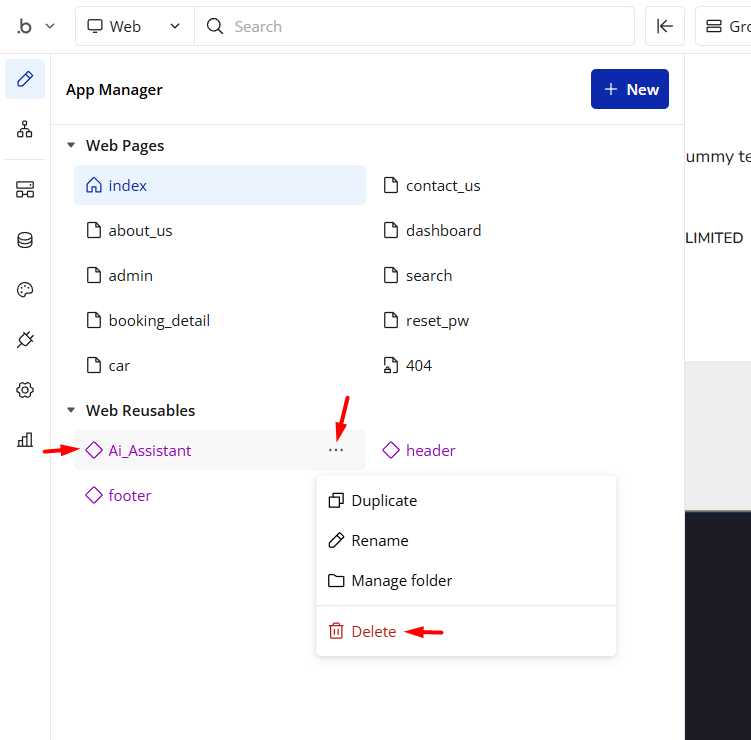Screen dimensions: 751x740
Task: Choose Duplicate from the context menu
Action: pos(384,501)
